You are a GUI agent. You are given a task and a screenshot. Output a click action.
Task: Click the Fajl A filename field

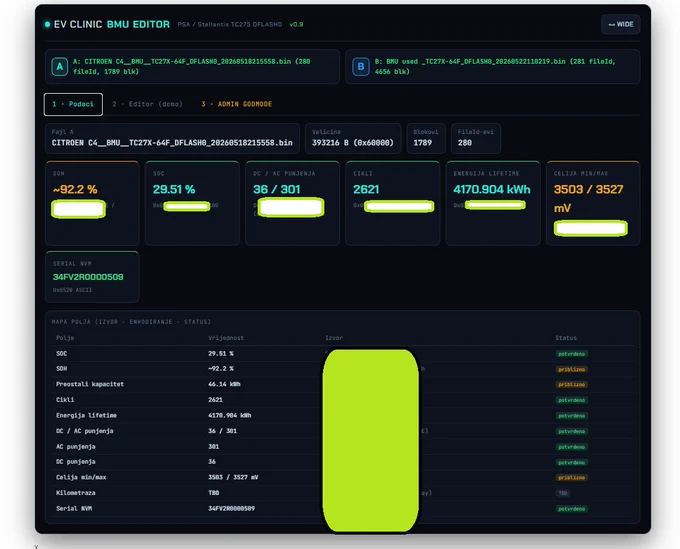click(x=172, y=138)
